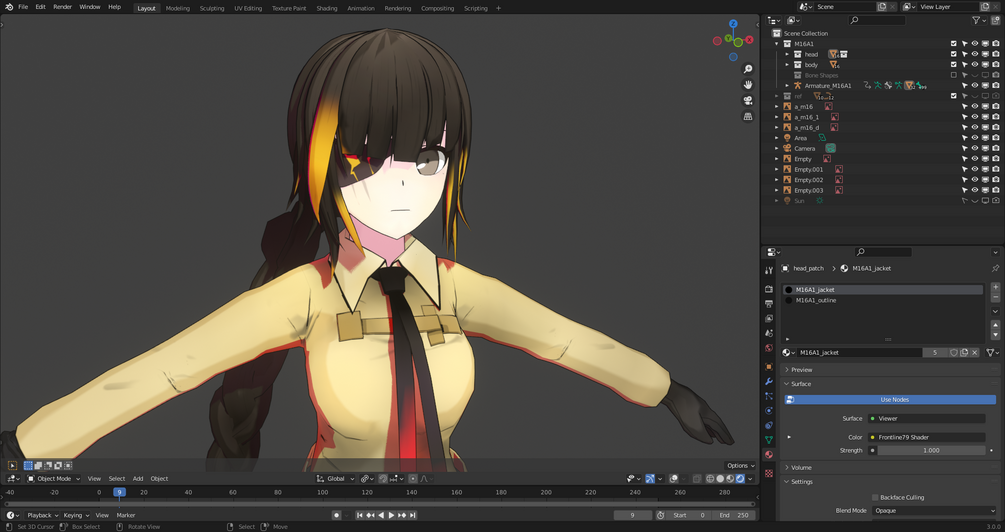Open the Modifier wrench properties tab
The height and width of the screenshot is (532, 1005).
pyautogui.click(x=769, y=381)
